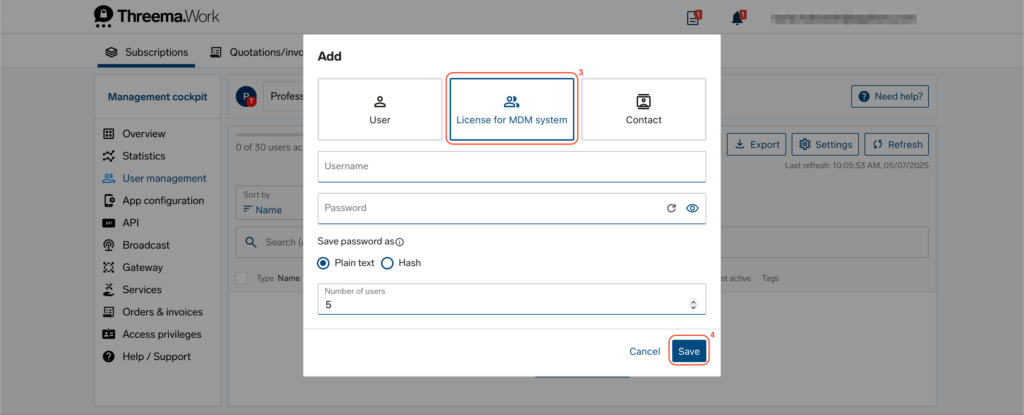Save the new MDM license
Screen dimensions: 1024x415
click(x=688, y=351)
